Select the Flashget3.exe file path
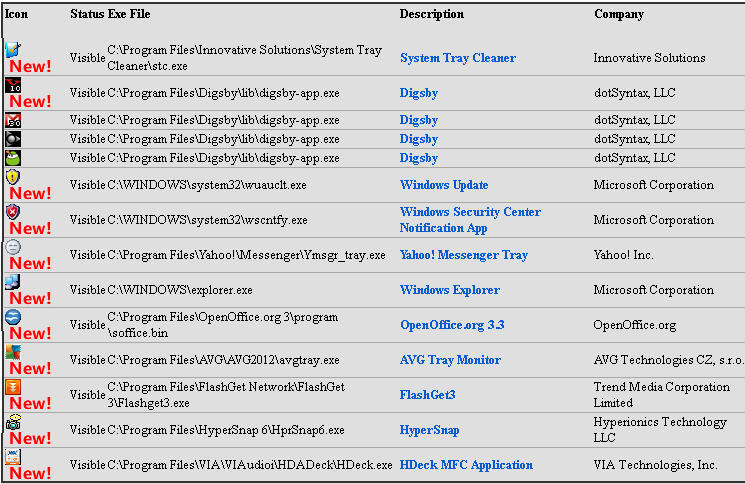Screen dimensions: 745x484 [x=226, y=395]
